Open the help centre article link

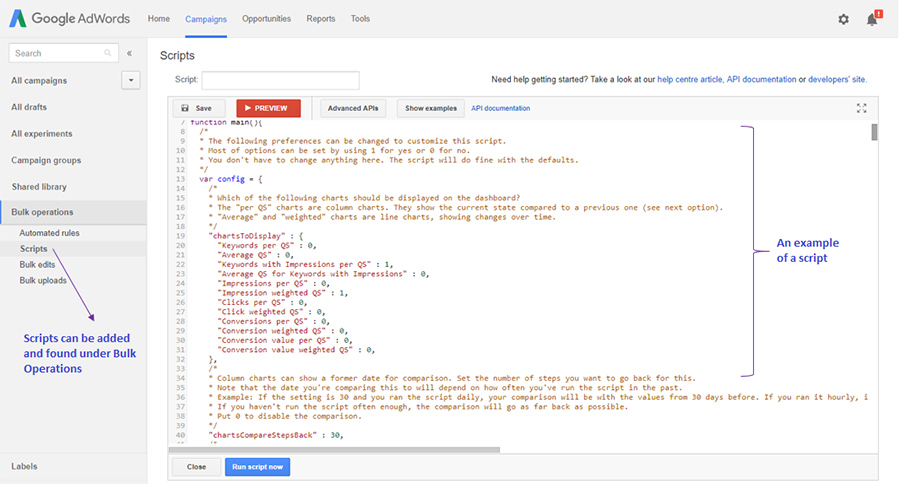[690, 79]
